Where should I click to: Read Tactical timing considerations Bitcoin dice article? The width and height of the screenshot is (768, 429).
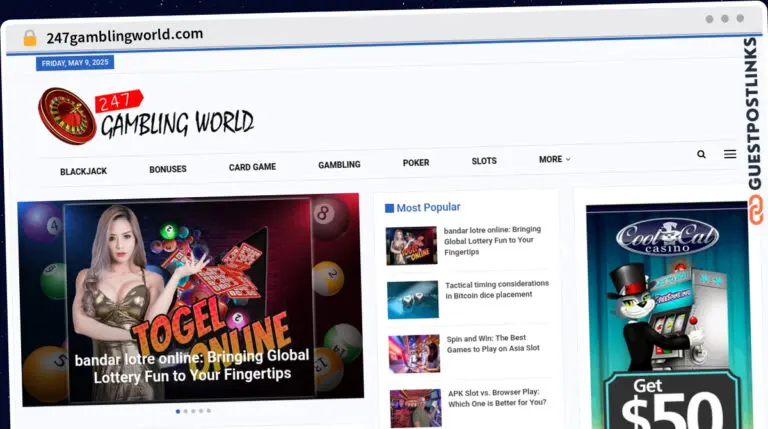tap(497, 289)
